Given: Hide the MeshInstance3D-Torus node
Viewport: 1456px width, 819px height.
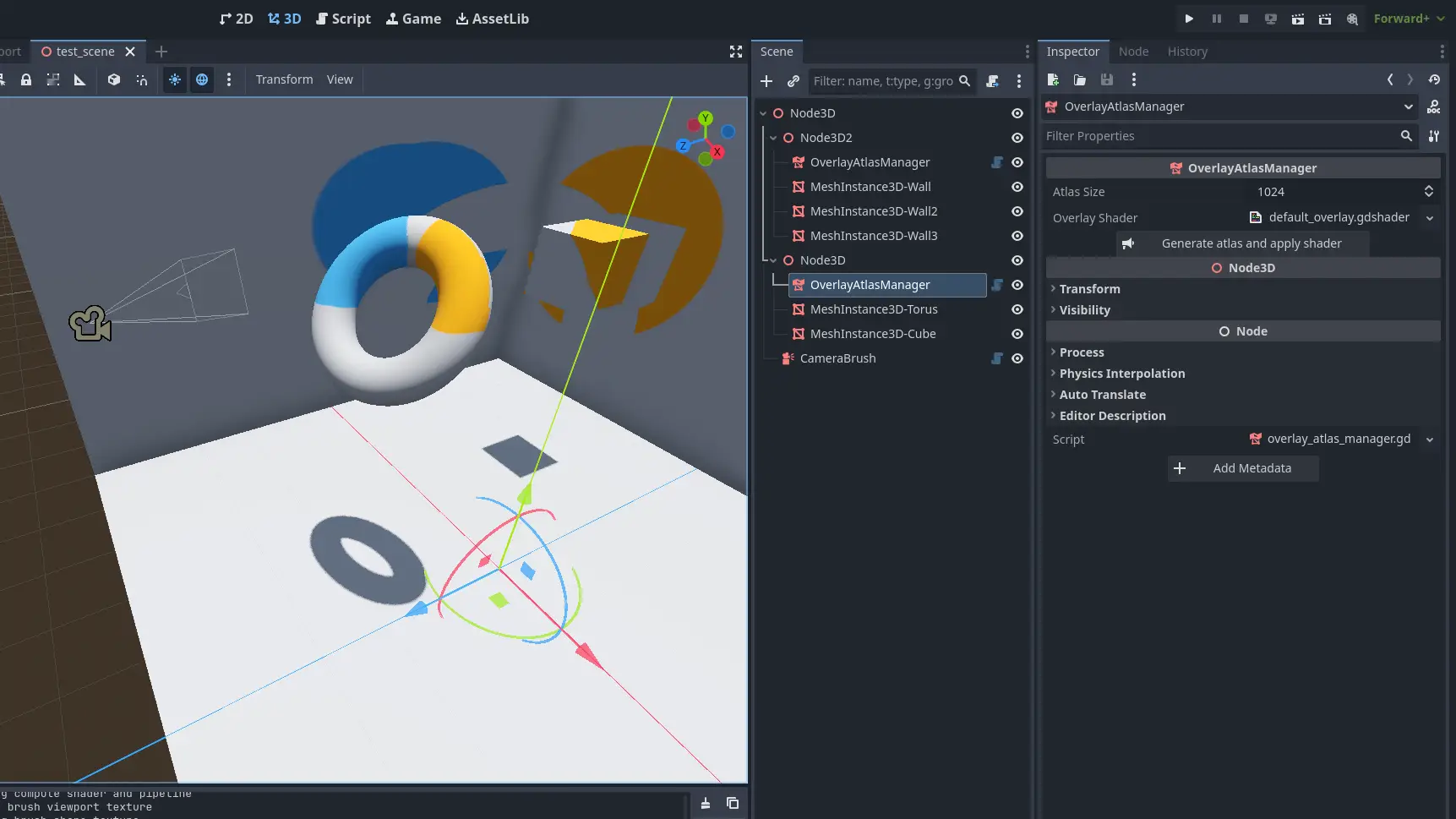Looking at the screenshot, I should [1017, 309].
